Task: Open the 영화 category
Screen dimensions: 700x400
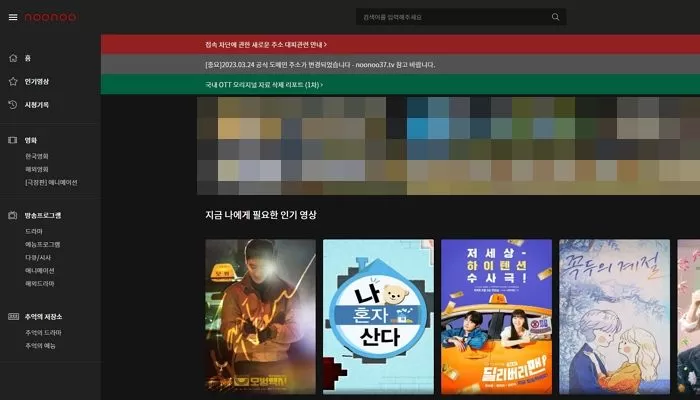Action: (31, 140)
